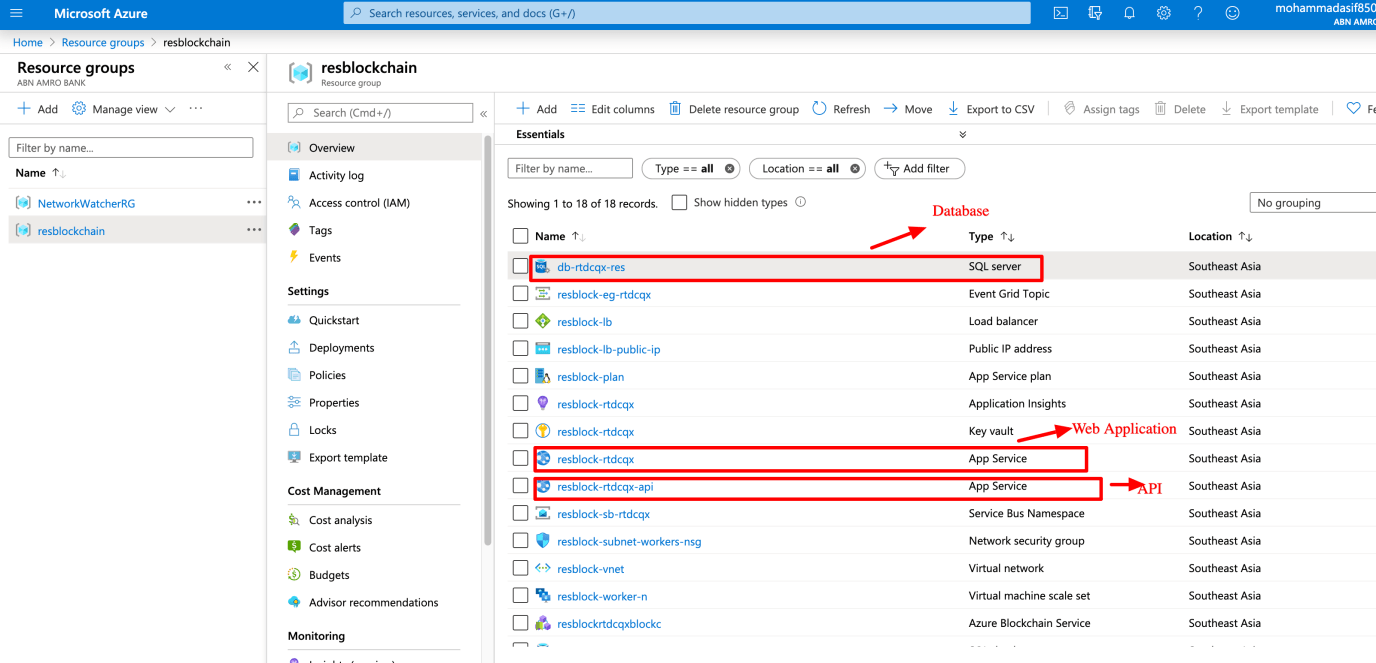Open the feedback smiley panel
This screenshot has height=663, width=1376.
(1231, 13)
